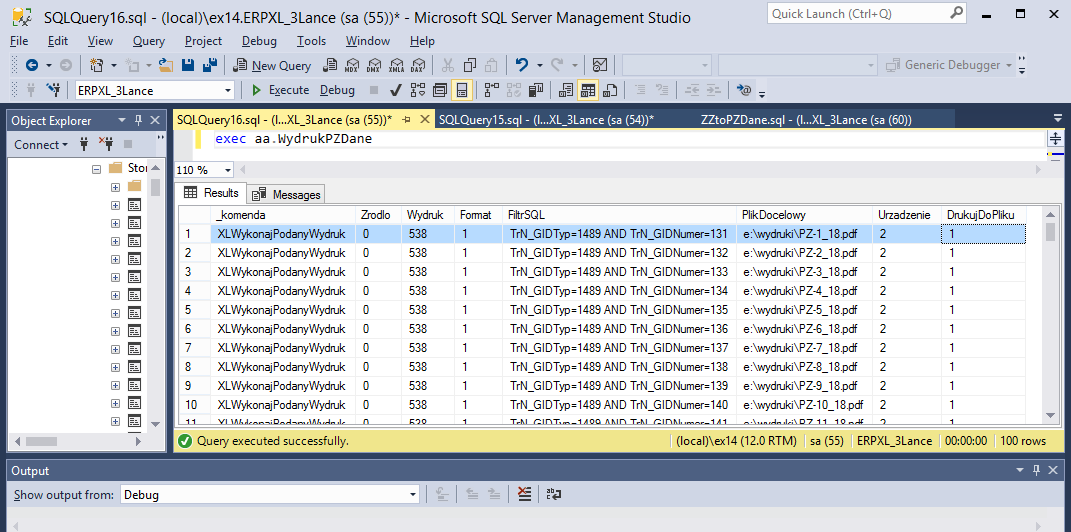Open the Query menu
Screen dimensions: 1071x532
[148, 41]
